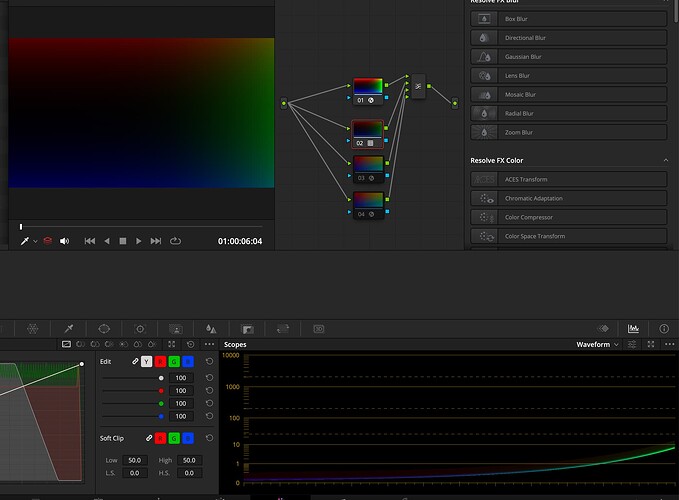Screen dimensions: 679x500
Task: Open the Keyframes palette diamond icon
Action: 603,328
